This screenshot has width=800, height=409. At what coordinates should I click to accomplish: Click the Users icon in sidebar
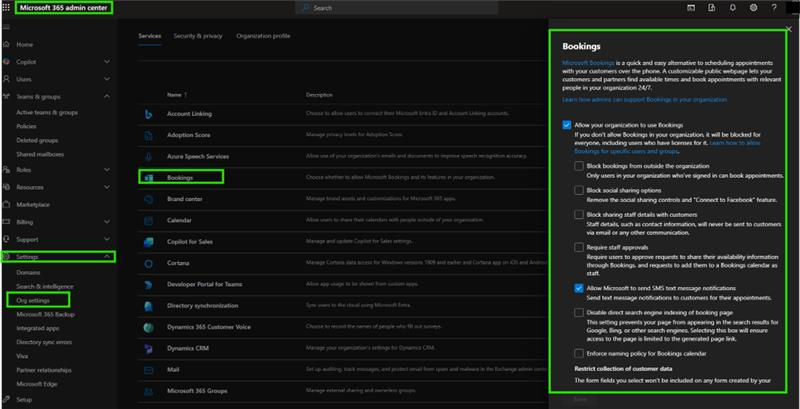click(x=6, y=79)
